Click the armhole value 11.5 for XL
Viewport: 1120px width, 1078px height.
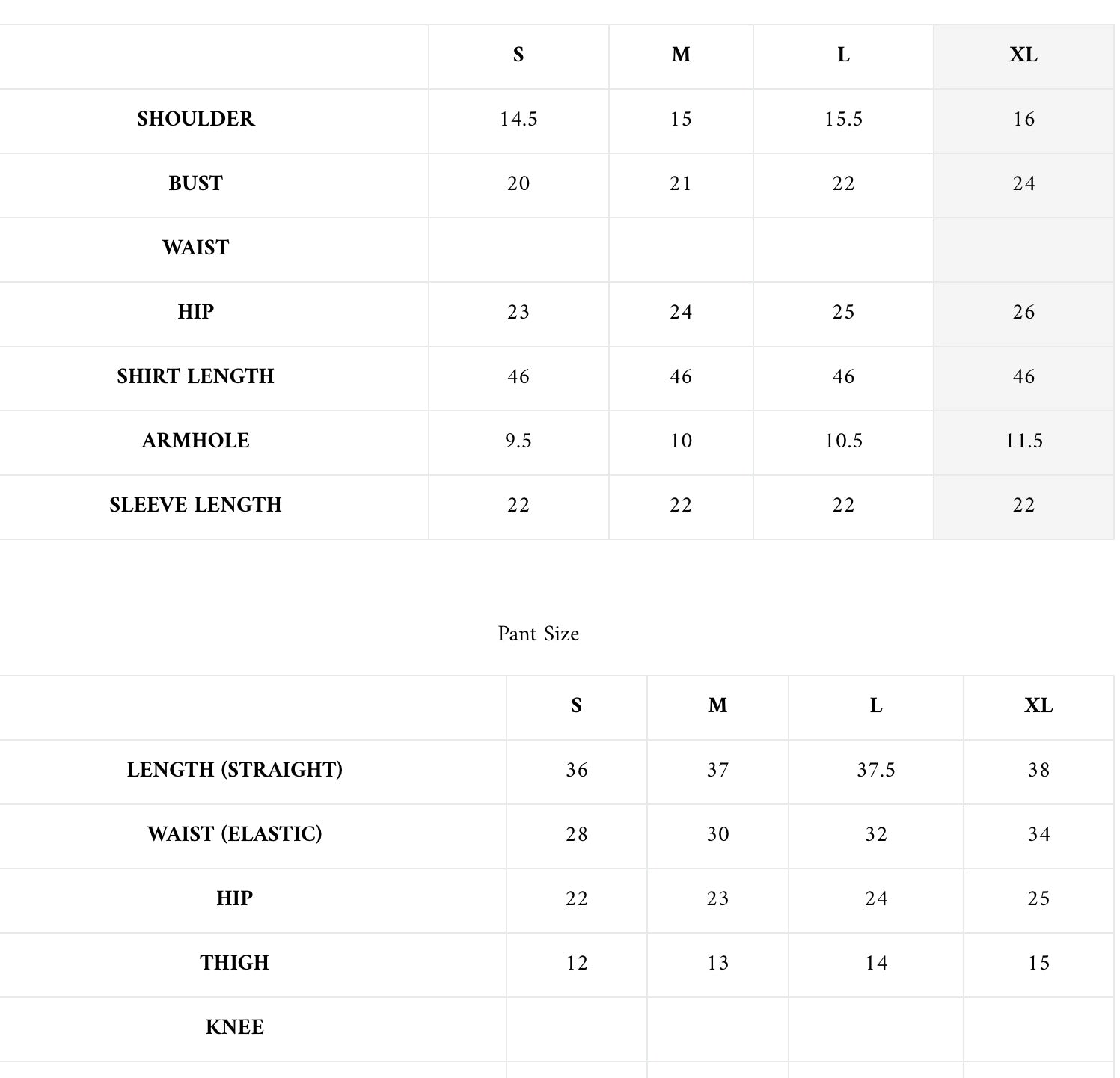tap(1023, 441)
